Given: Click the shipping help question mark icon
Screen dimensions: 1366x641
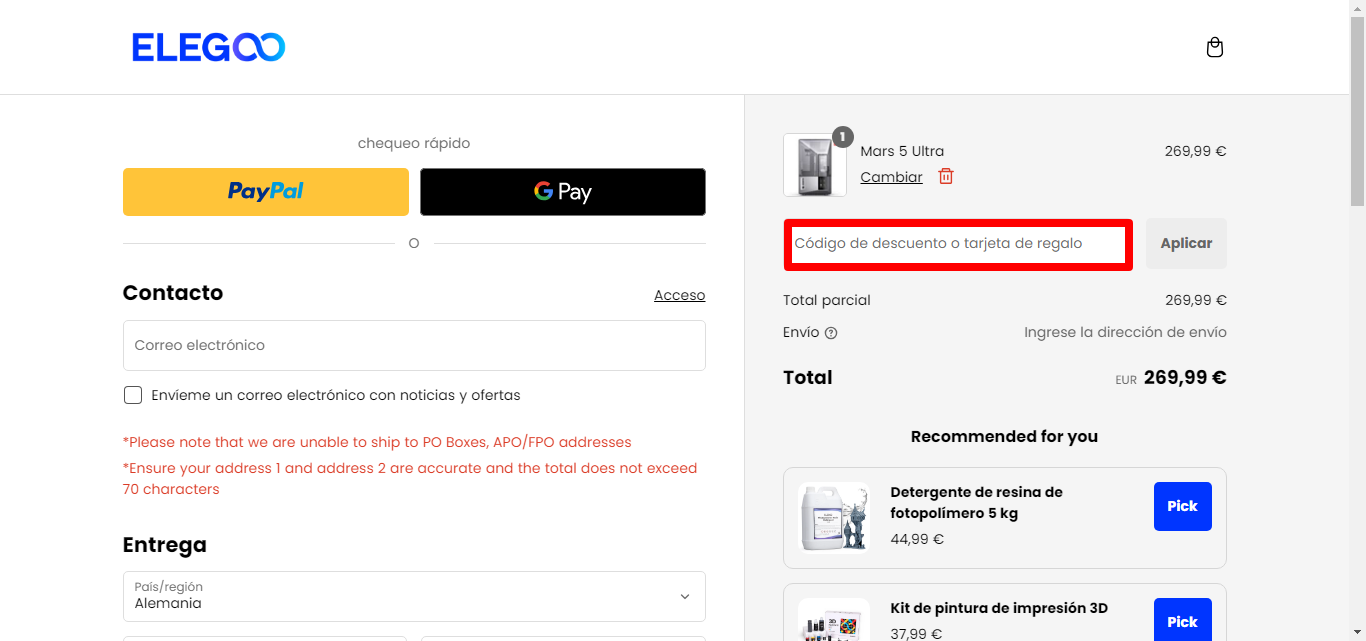Looking at the screenshot, I should pyautogui.click(x=831, y=333).
